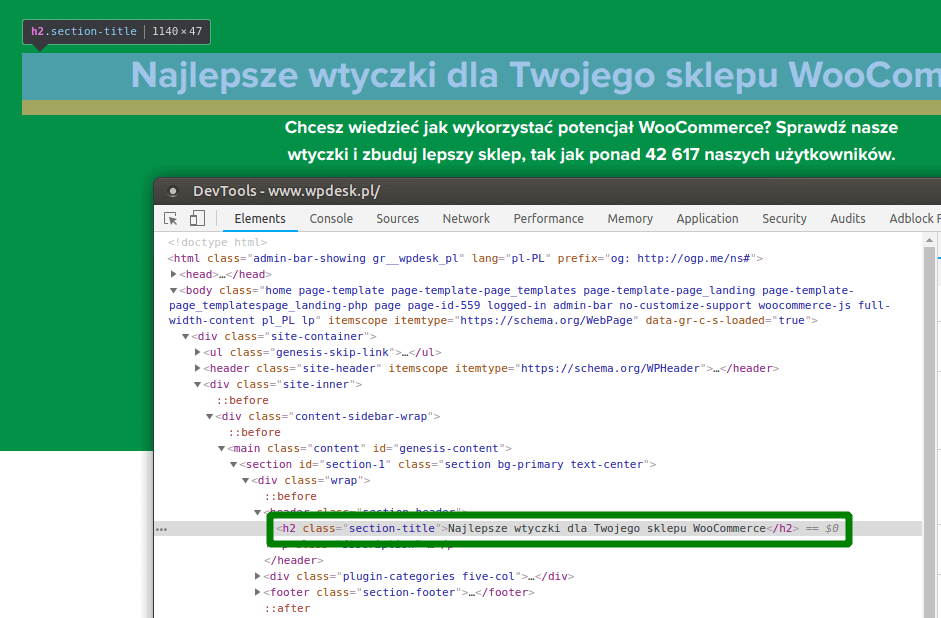Viewport: 941px width, 618px height.
Task: Switch to the Security tab
Action: pos(784,218)
